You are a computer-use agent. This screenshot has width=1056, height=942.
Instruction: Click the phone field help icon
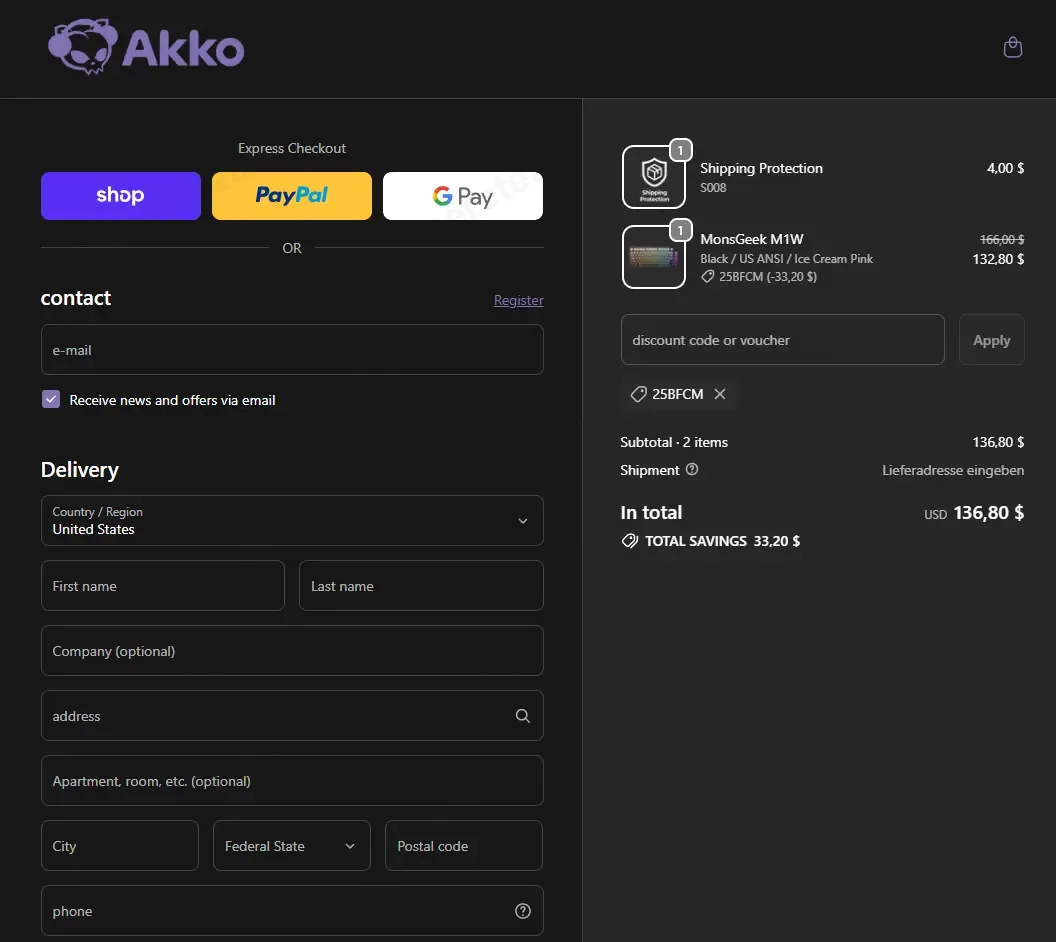click(523, 911)
